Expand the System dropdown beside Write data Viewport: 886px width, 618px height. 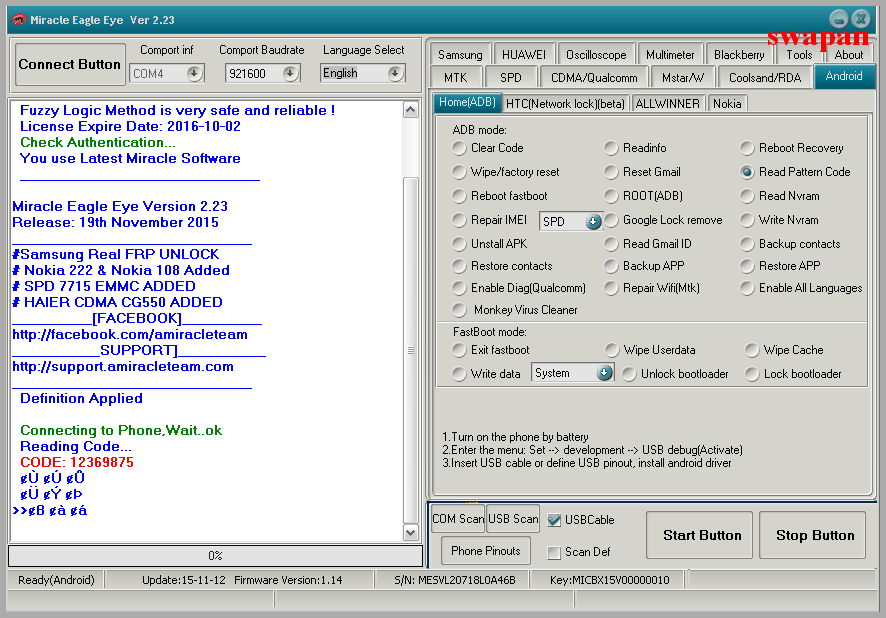[604, 373]
